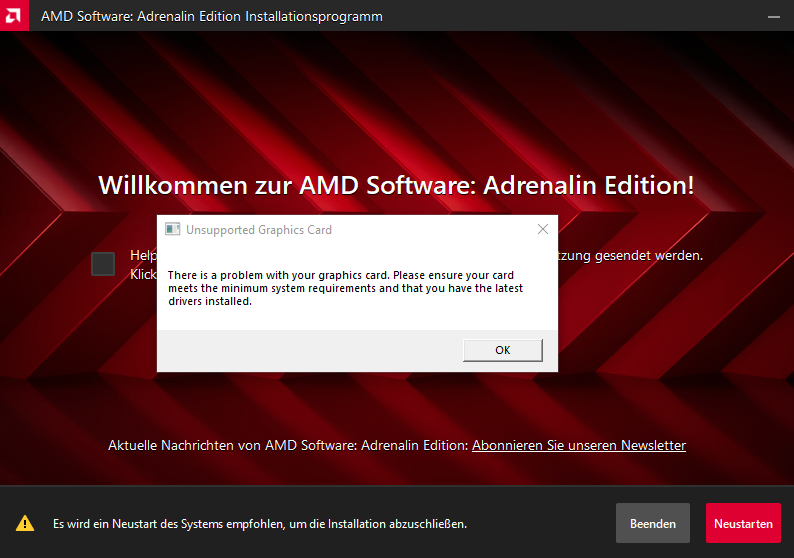794x558 pixels.
Task: Click the 'Unsupported Graphics Card' dialog title
Action: [259, 230]
